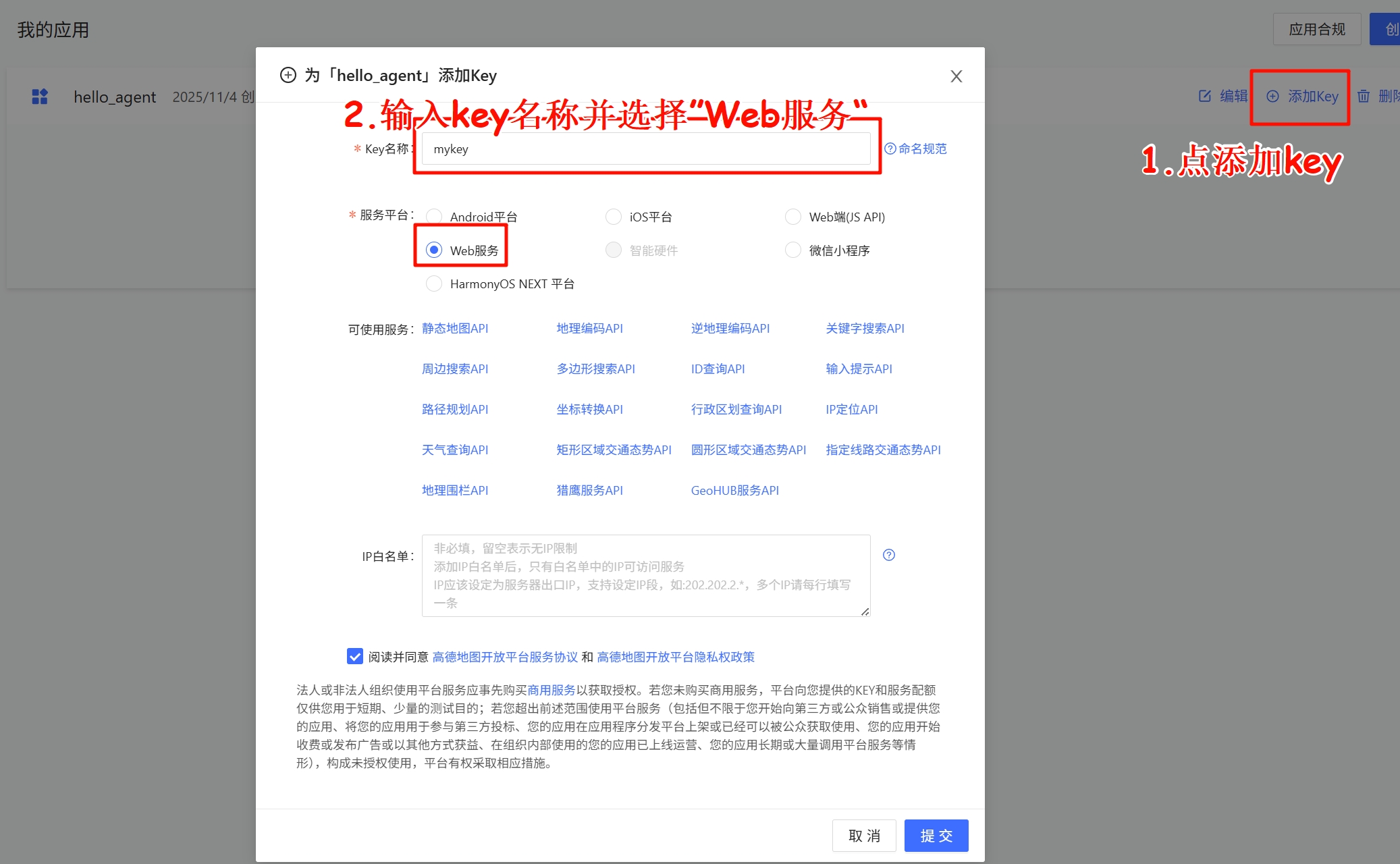Open the 天气查询API link
1400x864 pixels.
454,450
